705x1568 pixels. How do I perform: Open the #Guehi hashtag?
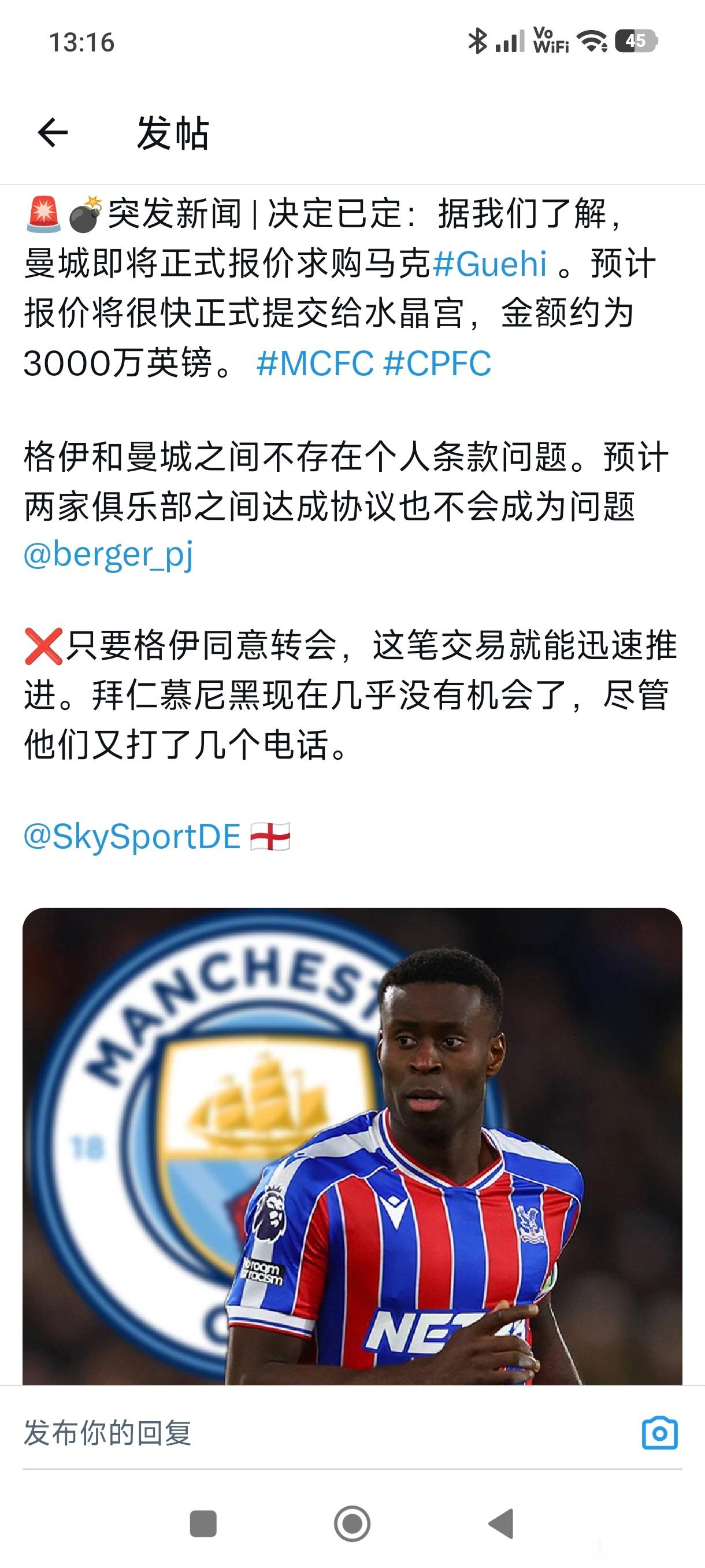point(490,264)
